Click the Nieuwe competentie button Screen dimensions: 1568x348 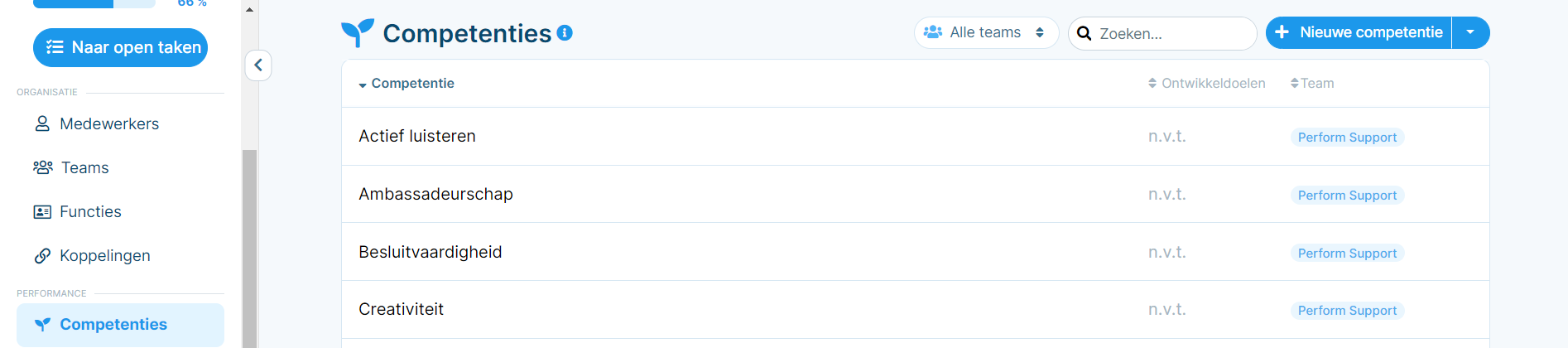pyautogui.click(x=1359, y=32)
